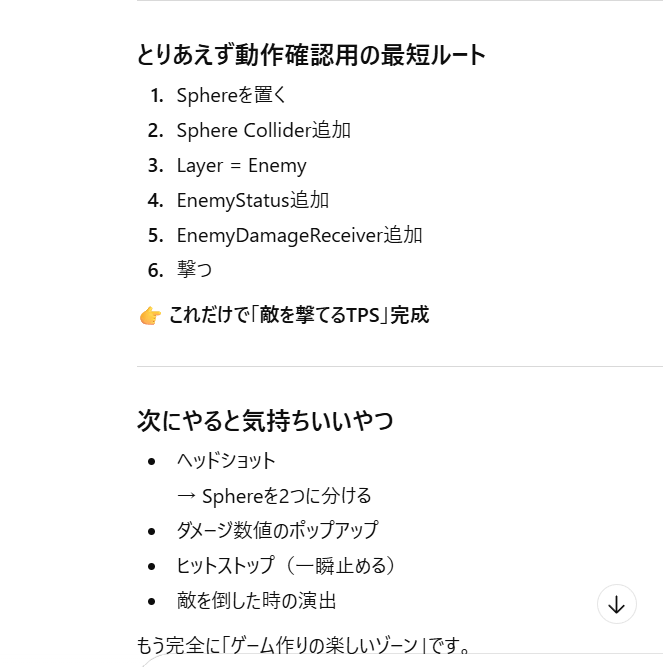
Task: Click the number 6. list marker
Action: coord(154,271)
